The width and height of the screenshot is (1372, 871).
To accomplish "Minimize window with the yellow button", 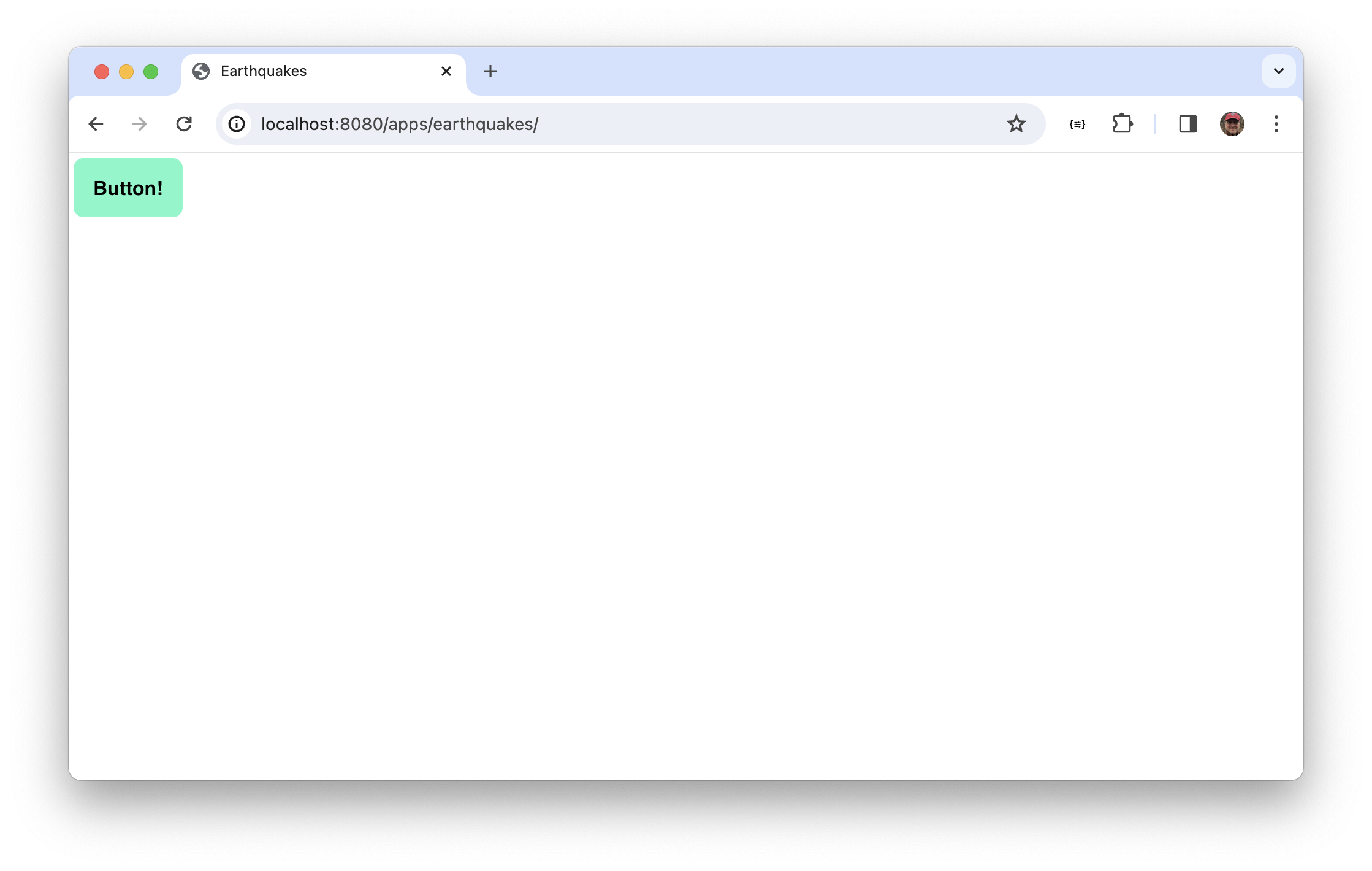I will (x=126, y=72).
